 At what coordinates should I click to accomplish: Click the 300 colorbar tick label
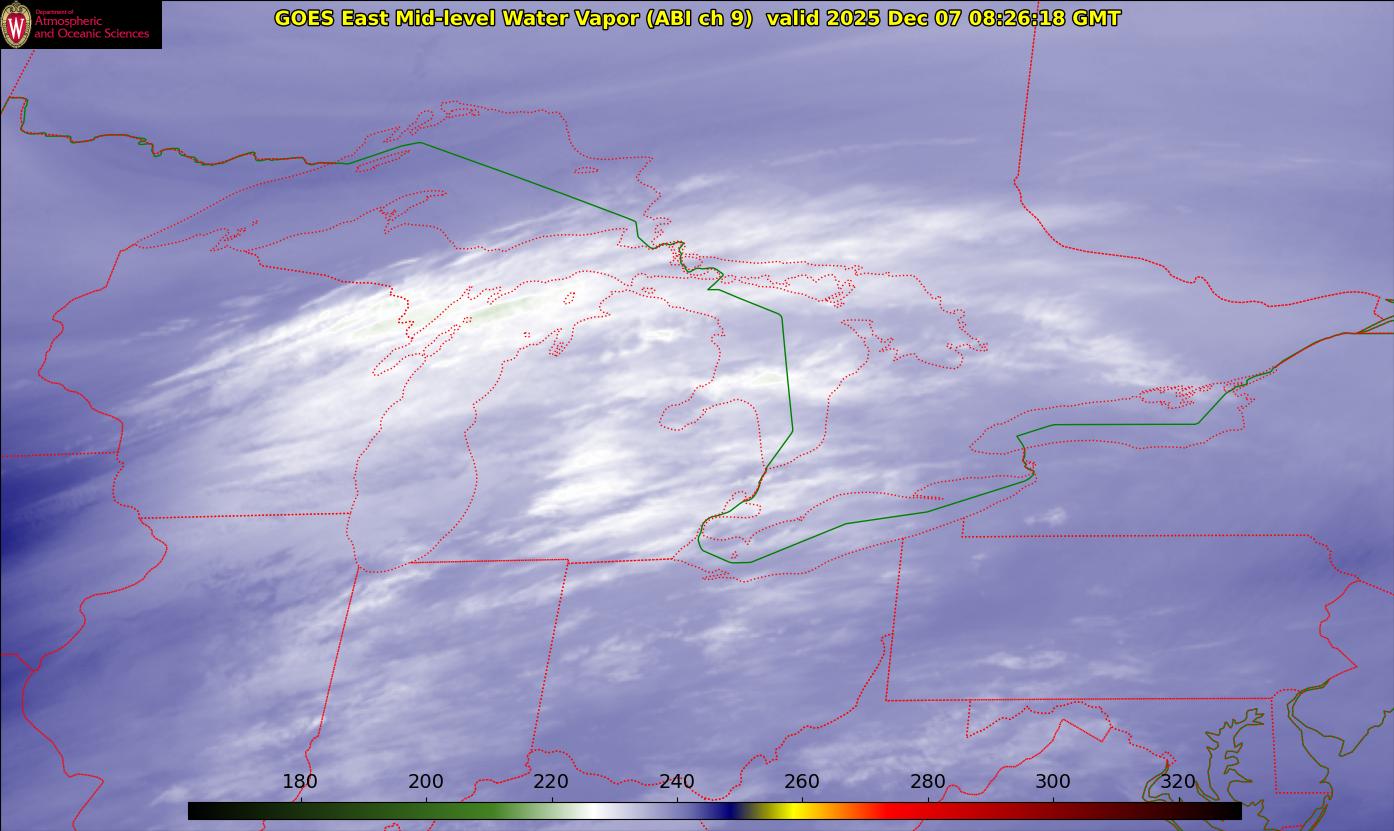click(1053, 782)
